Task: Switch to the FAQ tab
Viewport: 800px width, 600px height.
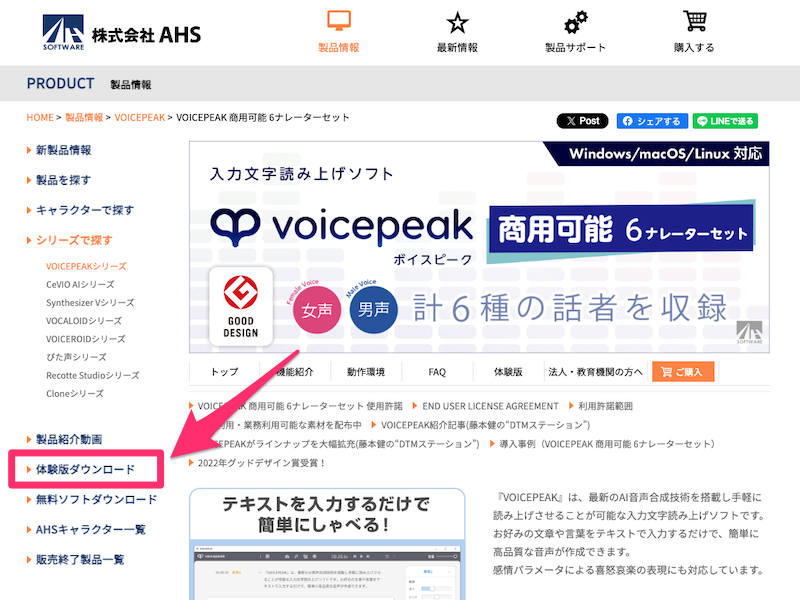Action: point(437,372)
